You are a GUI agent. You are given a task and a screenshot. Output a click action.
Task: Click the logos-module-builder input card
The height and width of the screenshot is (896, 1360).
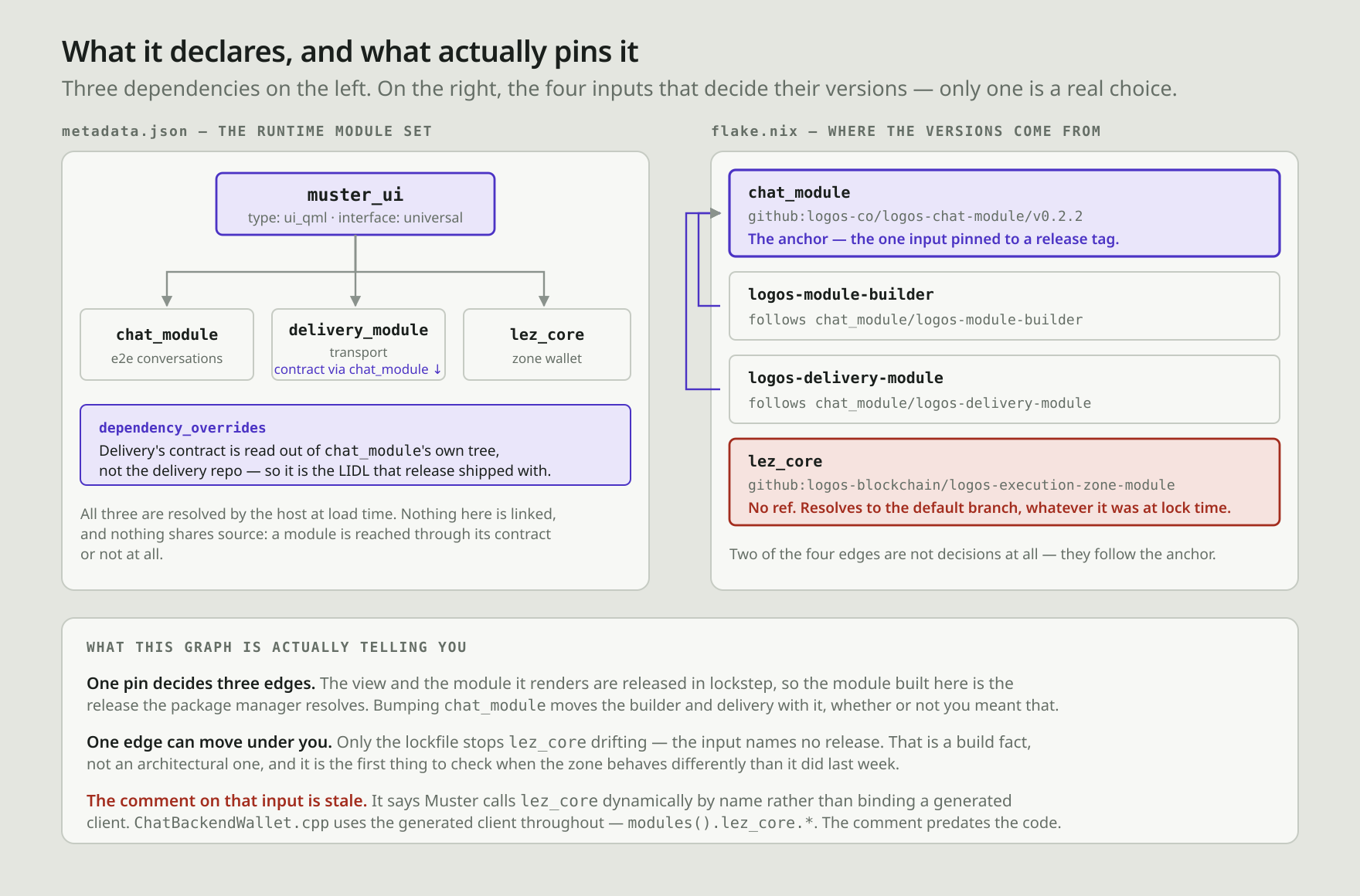(x=1005, y=306)
